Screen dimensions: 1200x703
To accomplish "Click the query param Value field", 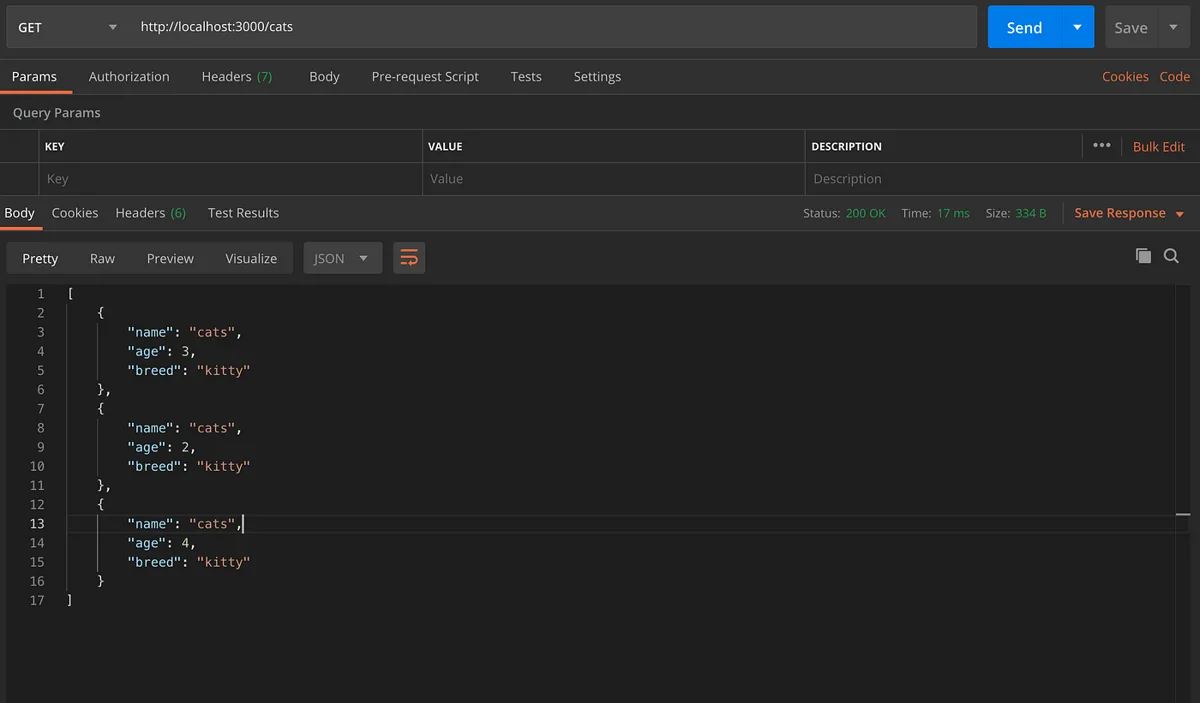I will click(x=613, y=179).
